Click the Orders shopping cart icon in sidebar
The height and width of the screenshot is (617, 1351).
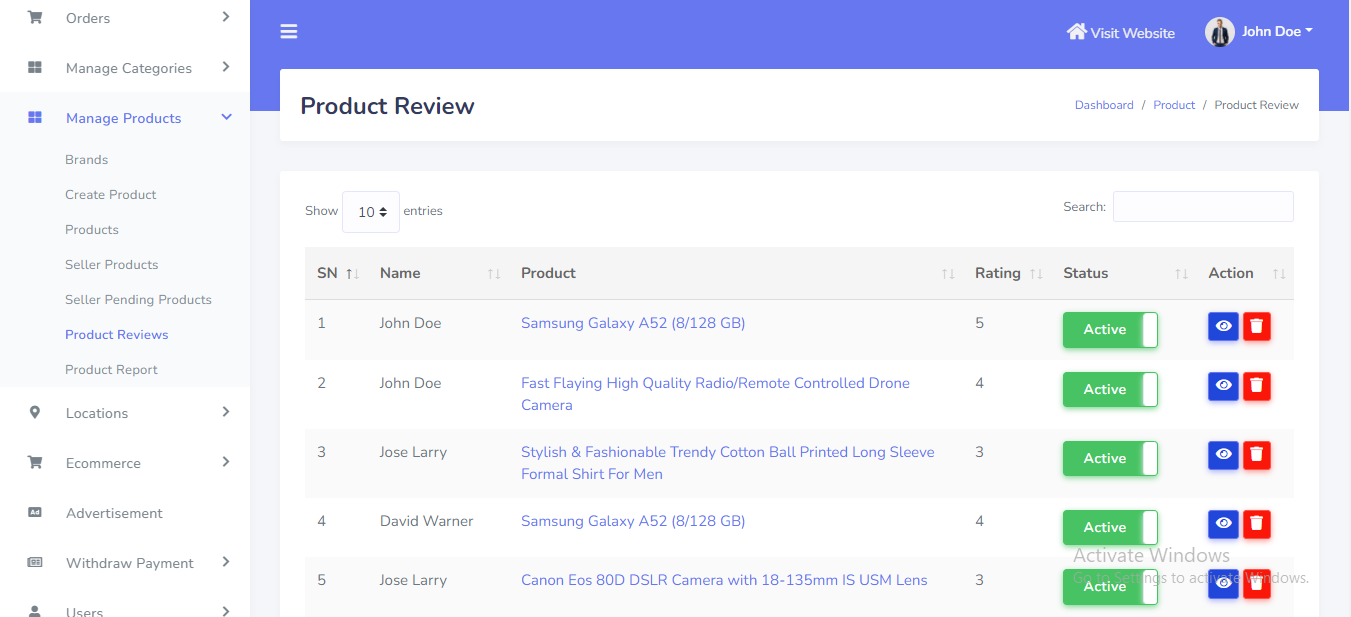[x=35, y=18]
